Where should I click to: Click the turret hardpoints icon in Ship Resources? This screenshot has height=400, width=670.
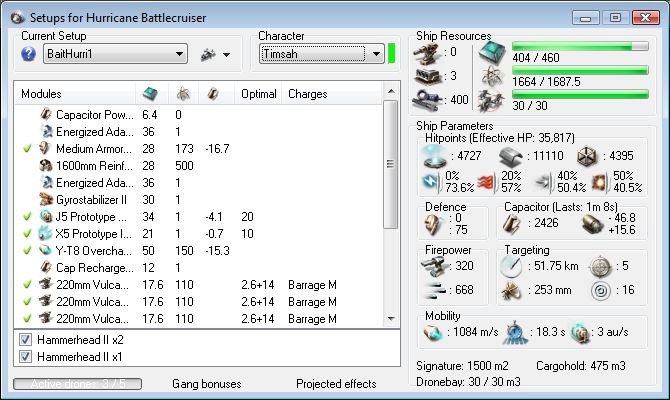point(427,54)
